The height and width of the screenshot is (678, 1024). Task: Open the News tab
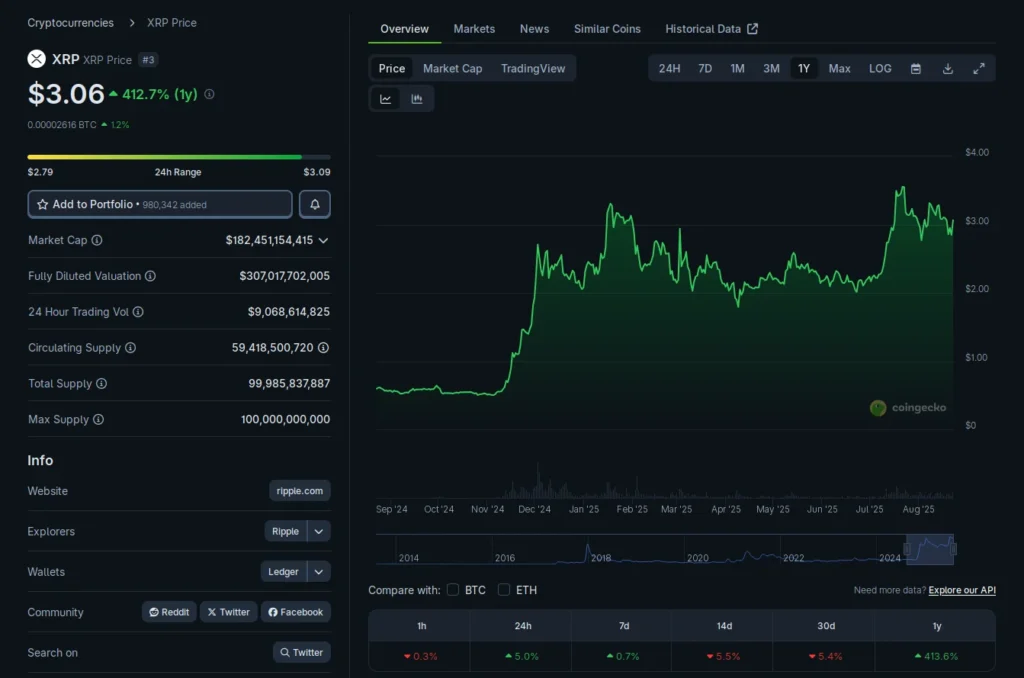point(534,29)
